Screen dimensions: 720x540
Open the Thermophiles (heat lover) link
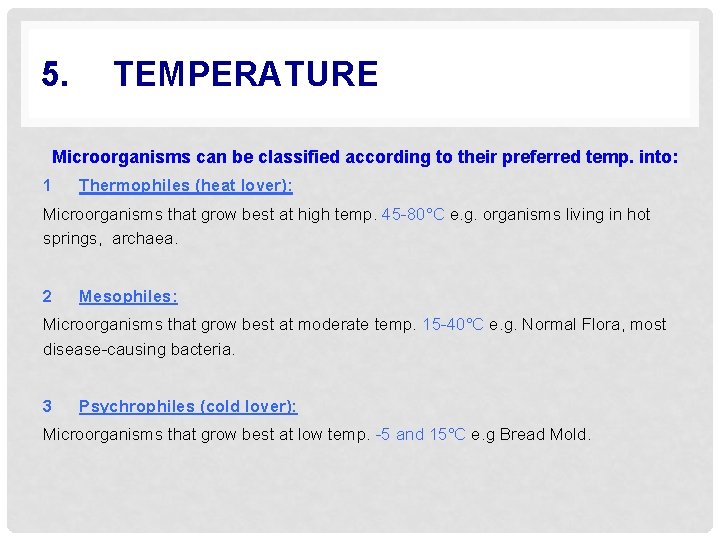(x=186, y=186)
